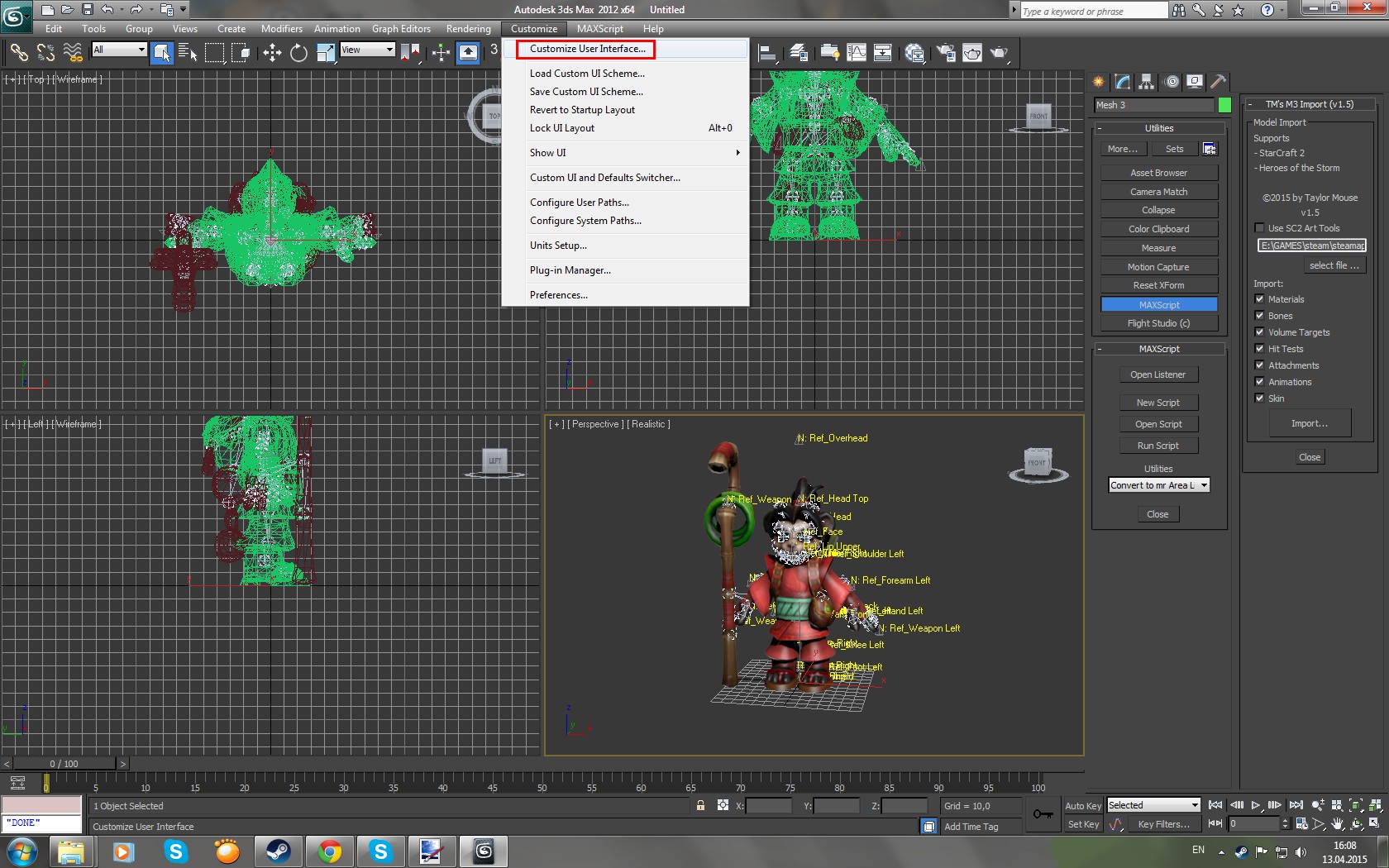Image resolution: width=1389 pixels, height=868 pixels.
Task: Collapse the TM's M3 Import rollout
Action: click(1310, 104)
